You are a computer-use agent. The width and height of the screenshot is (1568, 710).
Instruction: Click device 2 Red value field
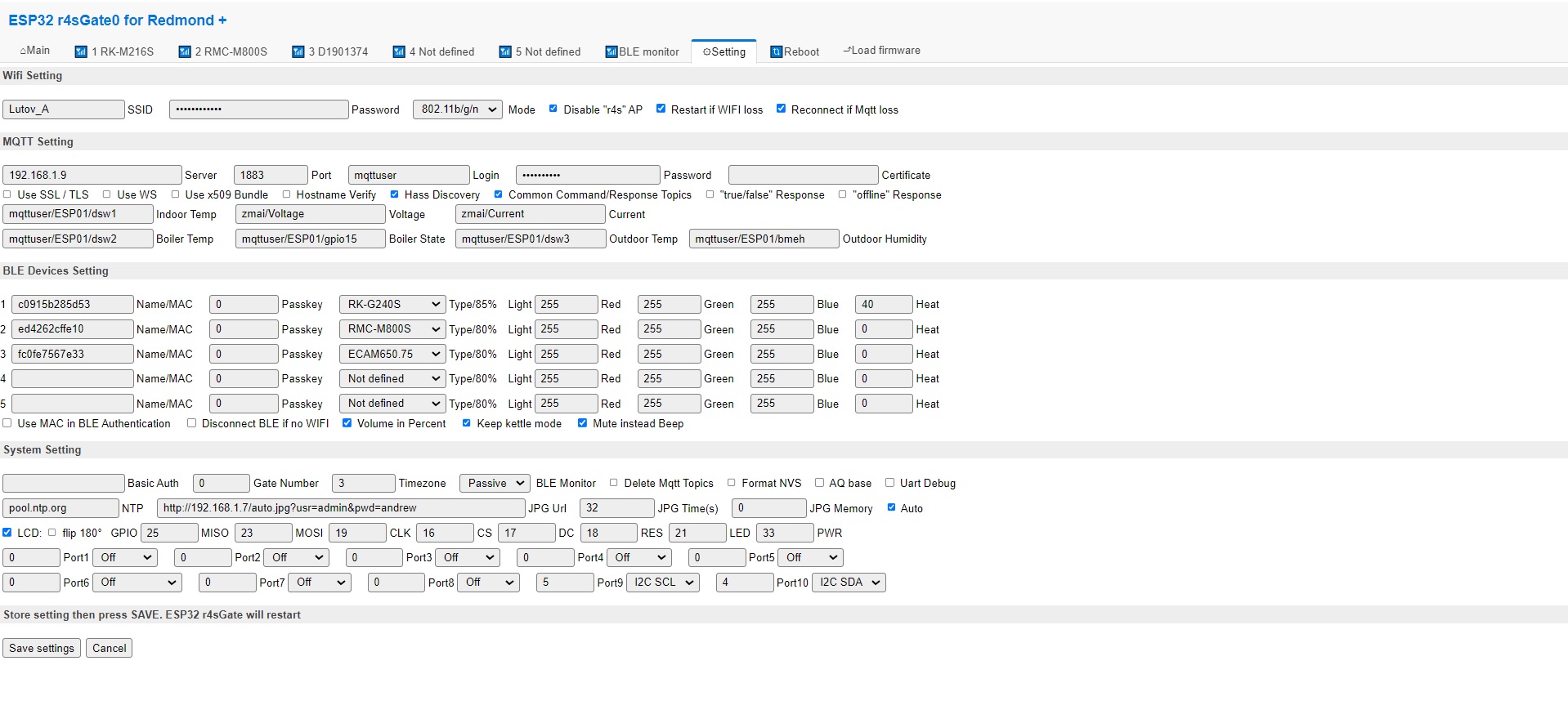pyautogui.click(x=567, y=329)
